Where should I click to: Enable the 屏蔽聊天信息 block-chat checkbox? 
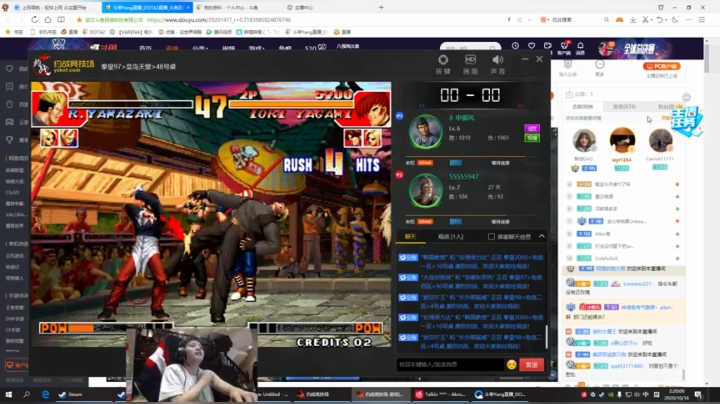[491, 236]
